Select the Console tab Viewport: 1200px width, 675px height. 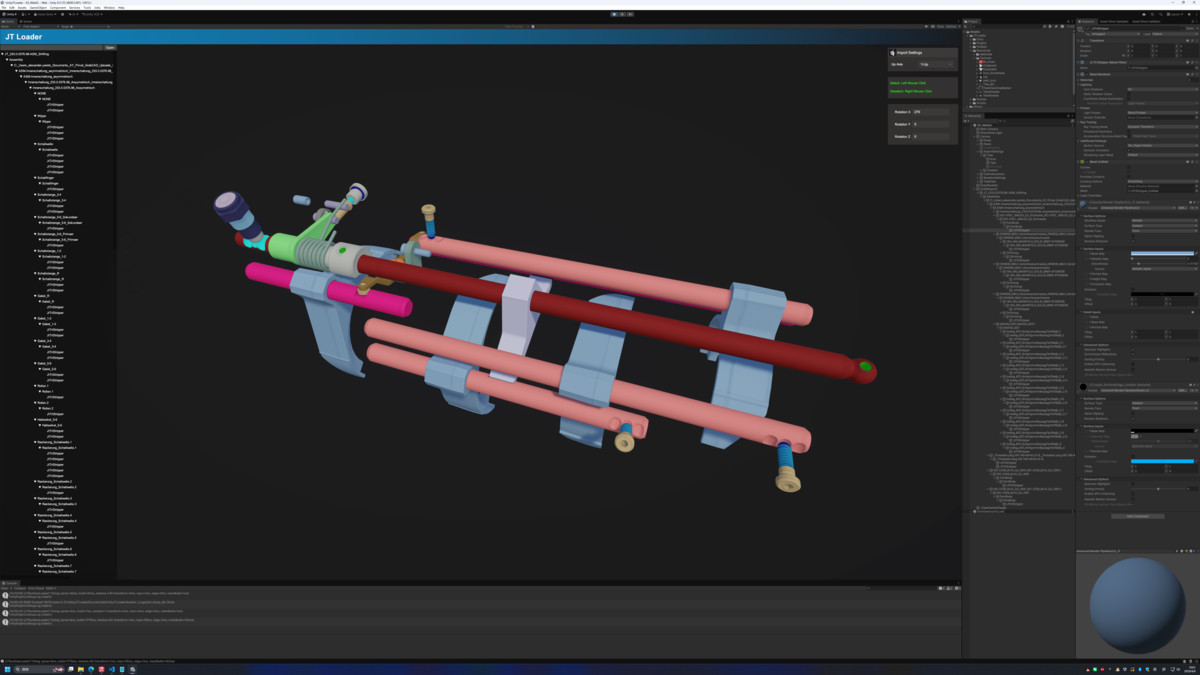(10, 583)
